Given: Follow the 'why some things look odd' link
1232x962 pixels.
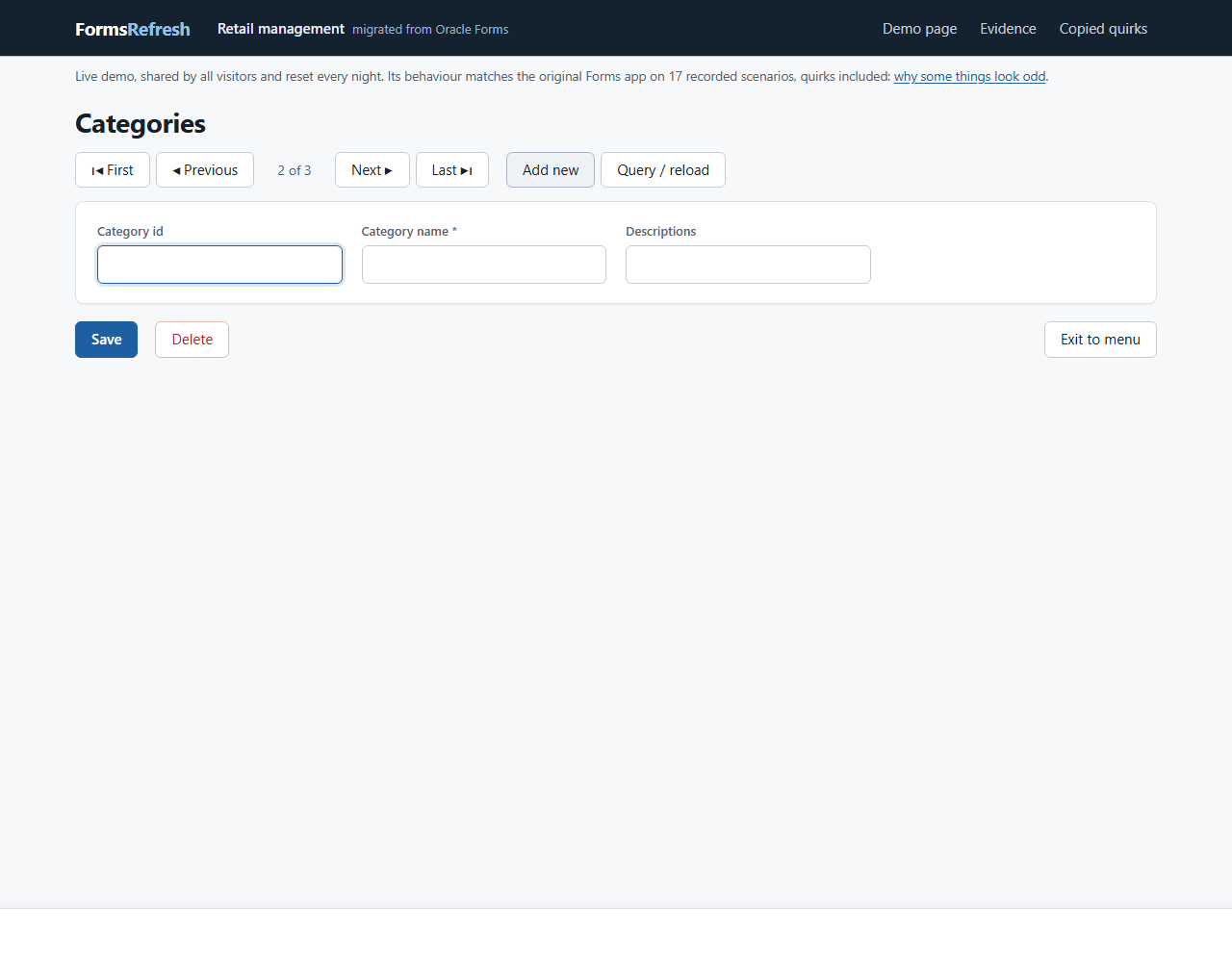Looking at the screenshot, I should point(969,77).
